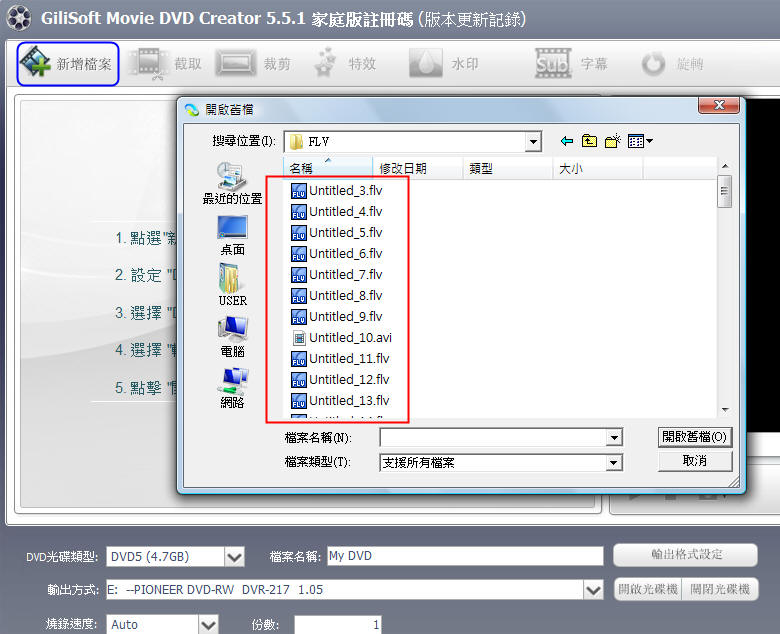Expand the DVD5 (4.7GB) disc type dropdown
This screenshot has width=780, height=634.
coord(234,556)
